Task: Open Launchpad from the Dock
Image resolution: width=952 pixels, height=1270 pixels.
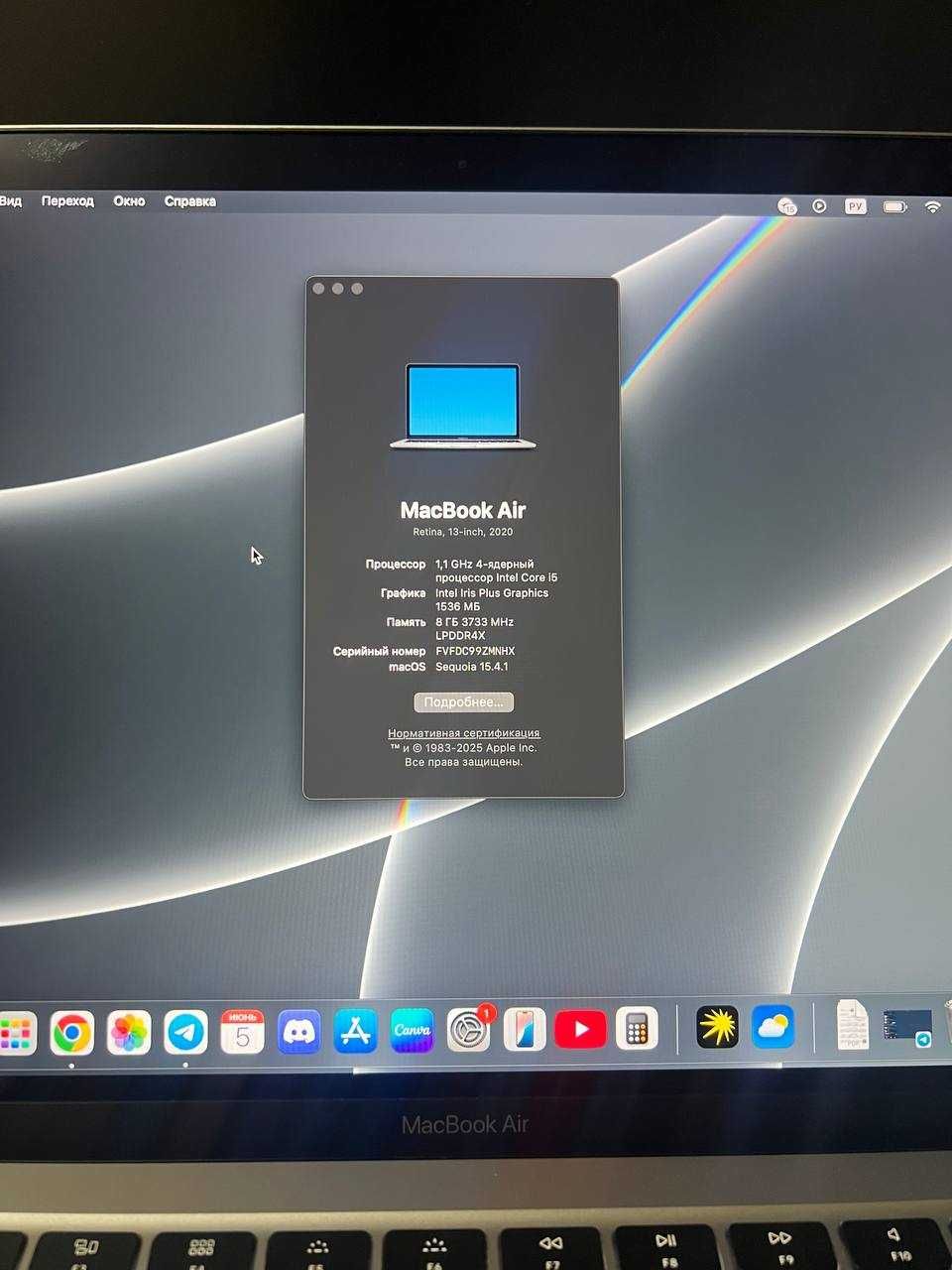Action: click(x=15, y=1033)
